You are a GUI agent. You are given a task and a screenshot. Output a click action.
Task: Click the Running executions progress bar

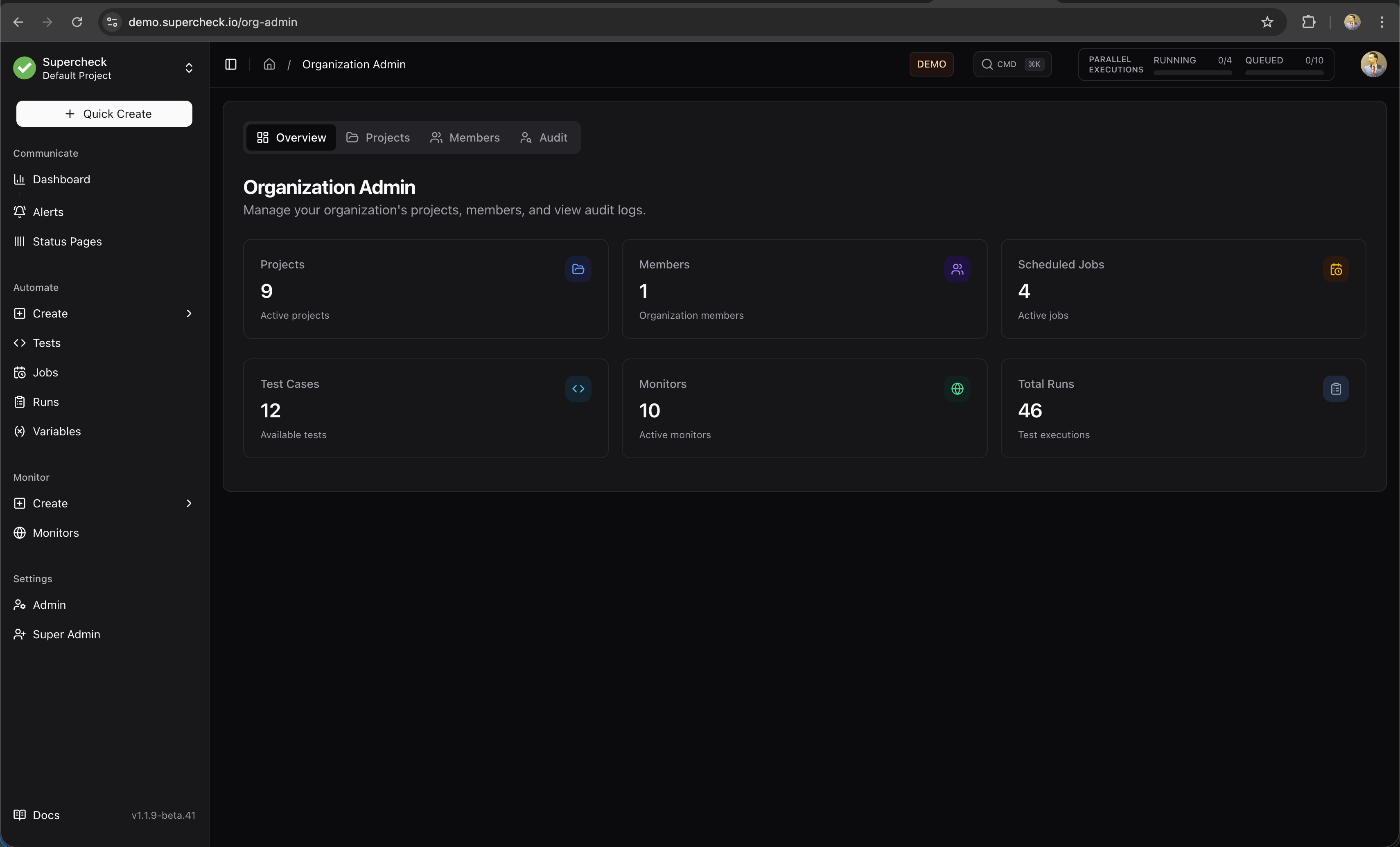1192,73
